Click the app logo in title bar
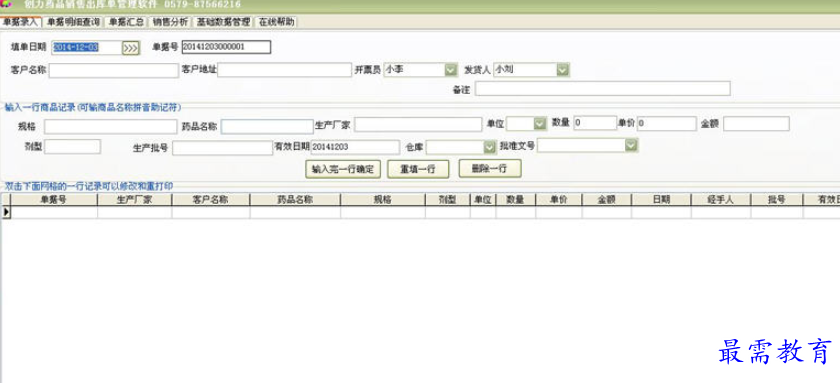The height and width of the screenshot is (383, 840). (6, 4)
